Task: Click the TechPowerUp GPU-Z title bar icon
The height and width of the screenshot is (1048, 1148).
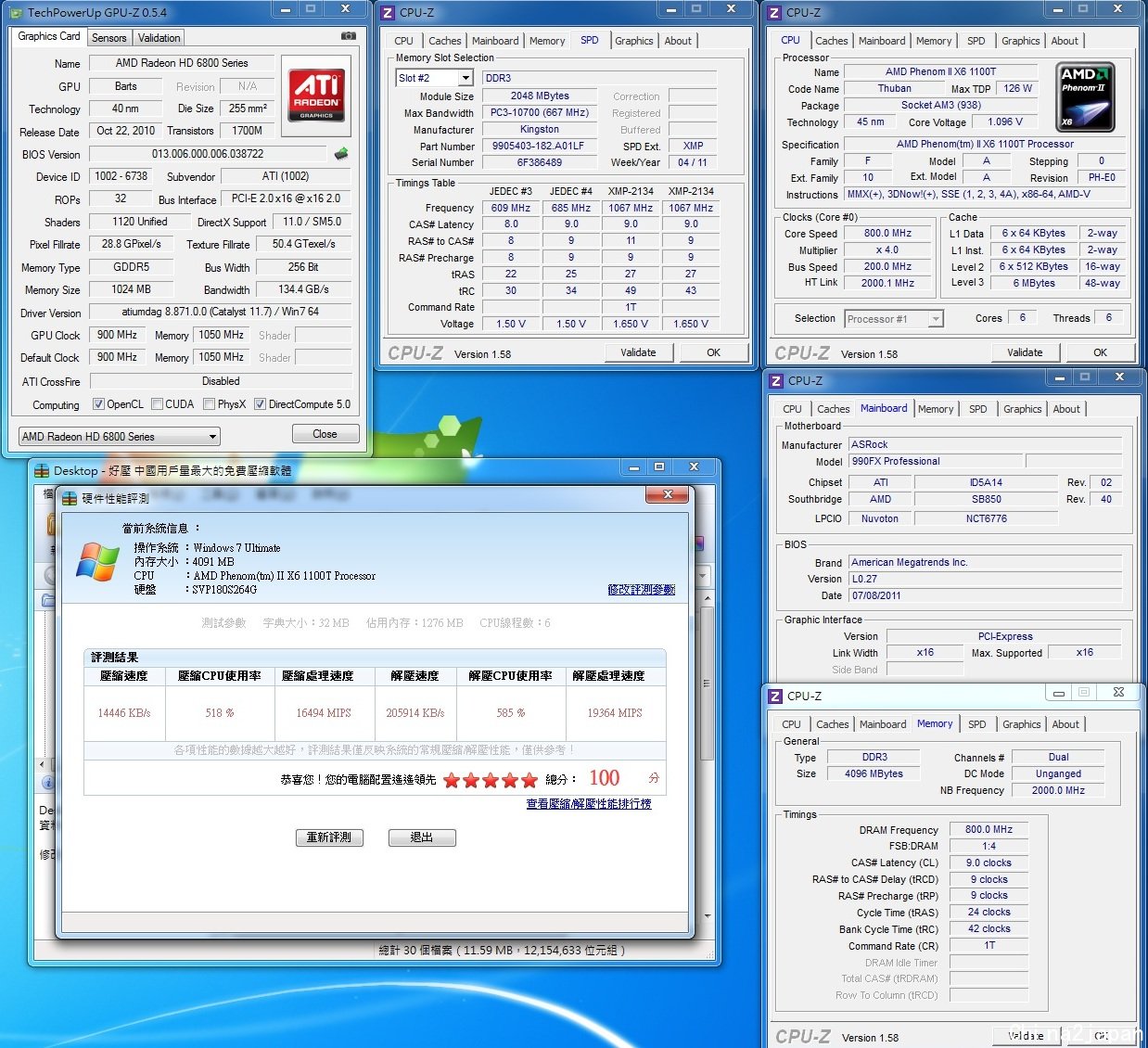Action: tap(16, 13)
